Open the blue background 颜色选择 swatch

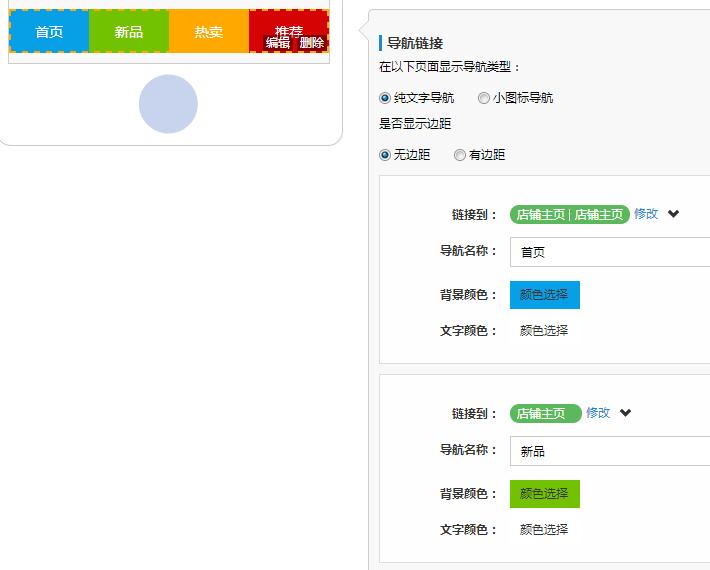pyautogui.click(x=544, y=295)
